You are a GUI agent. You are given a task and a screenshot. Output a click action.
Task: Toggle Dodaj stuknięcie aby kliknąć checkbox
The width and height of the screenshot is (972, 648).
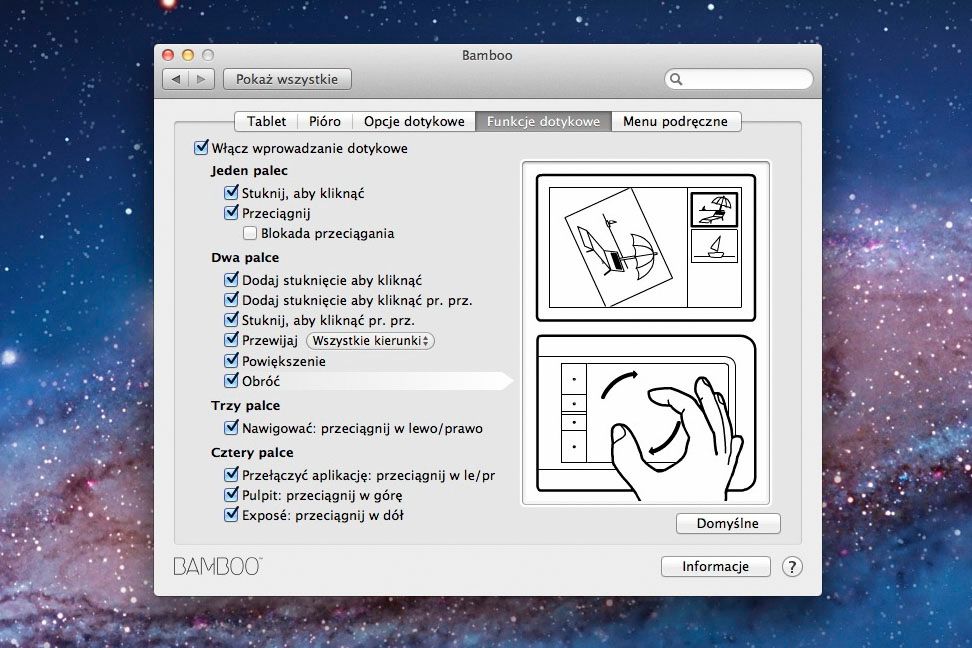coord(231,279)
